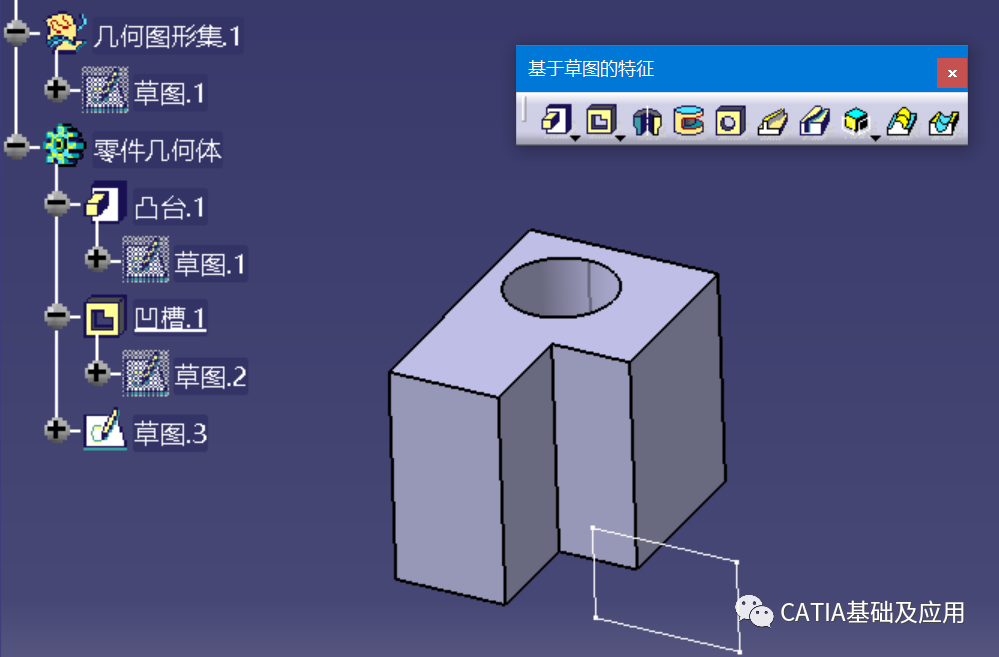The image size is (999, 657).
Task: Open Pocket tool flyout arrow
Action: pyautogui.click(x=620, y=138)
